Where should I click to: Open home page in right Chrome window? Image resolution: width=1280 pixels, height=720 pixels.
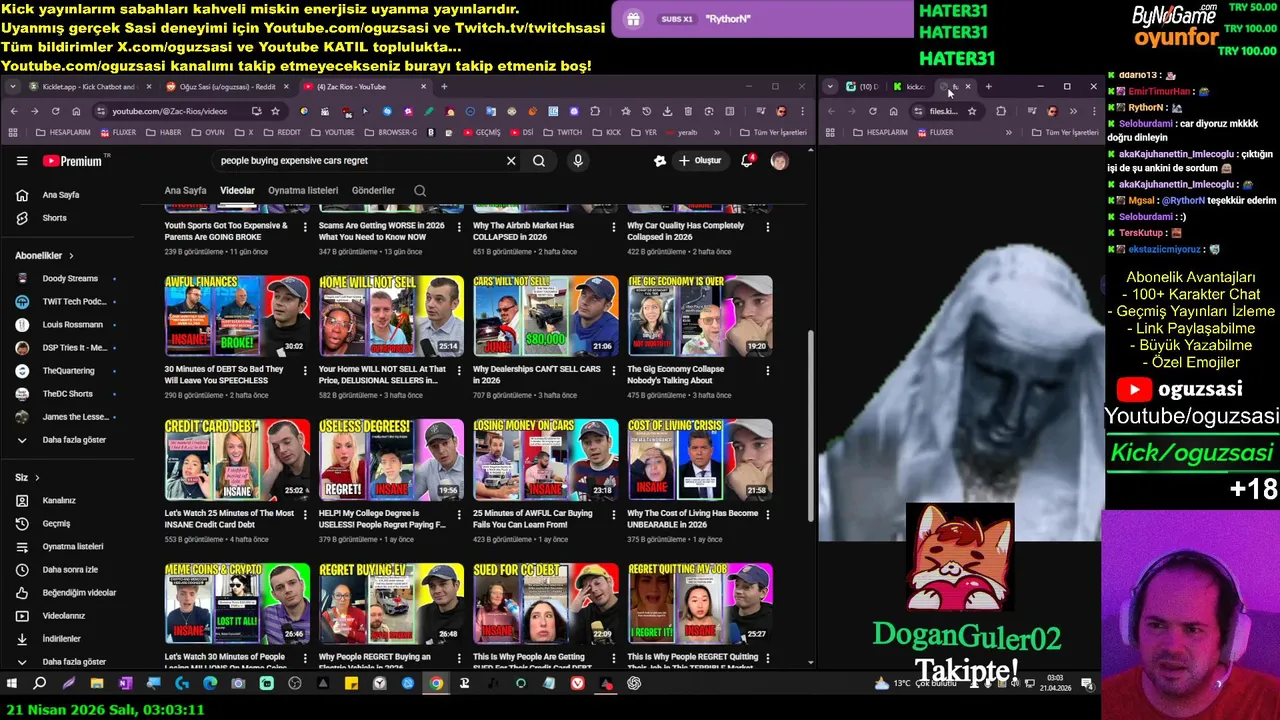(x=893, y=111)
